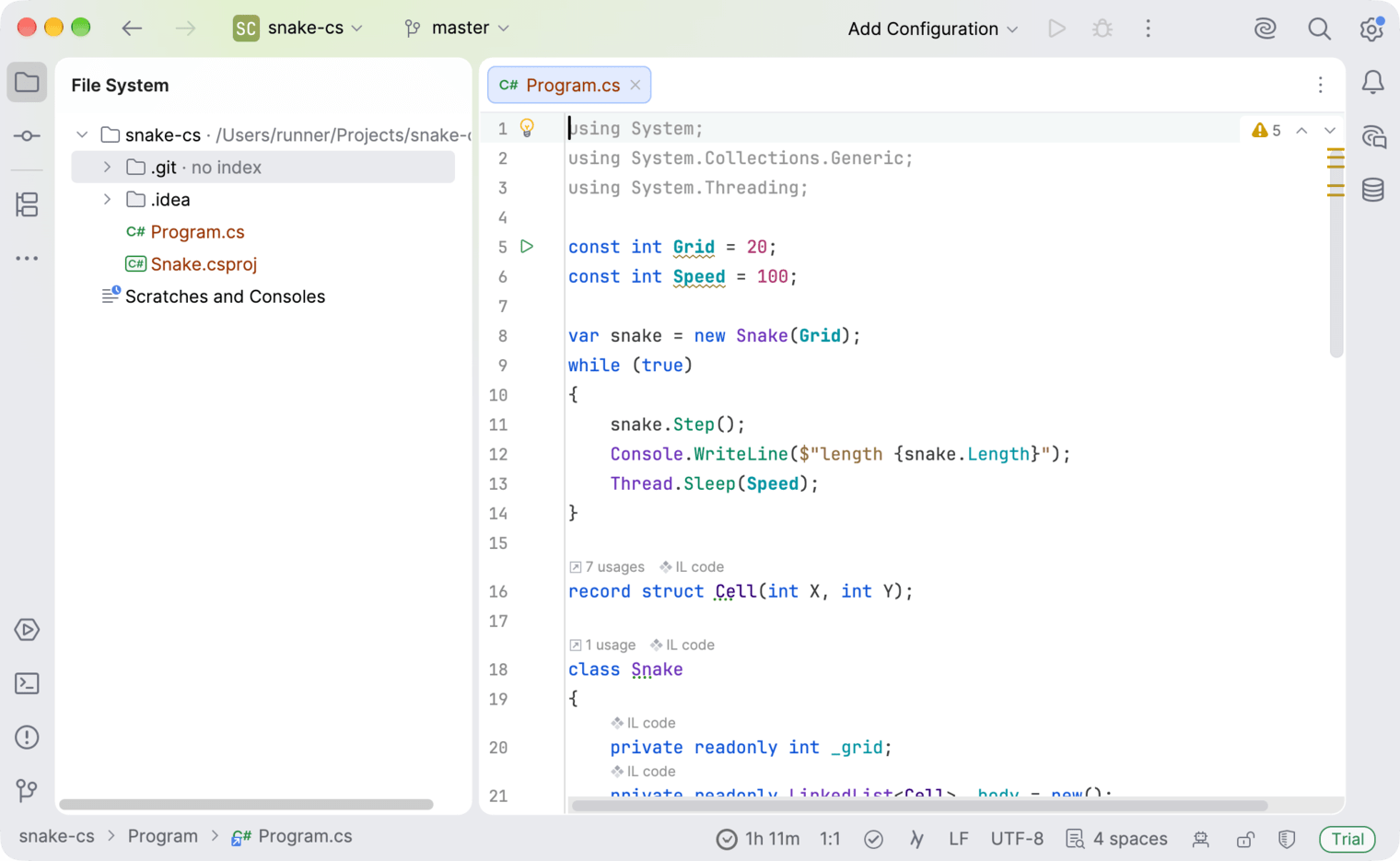Open the Explorer tool window folder icon
The width and height of the screenshot is (1400, 861).
(27, 83)
